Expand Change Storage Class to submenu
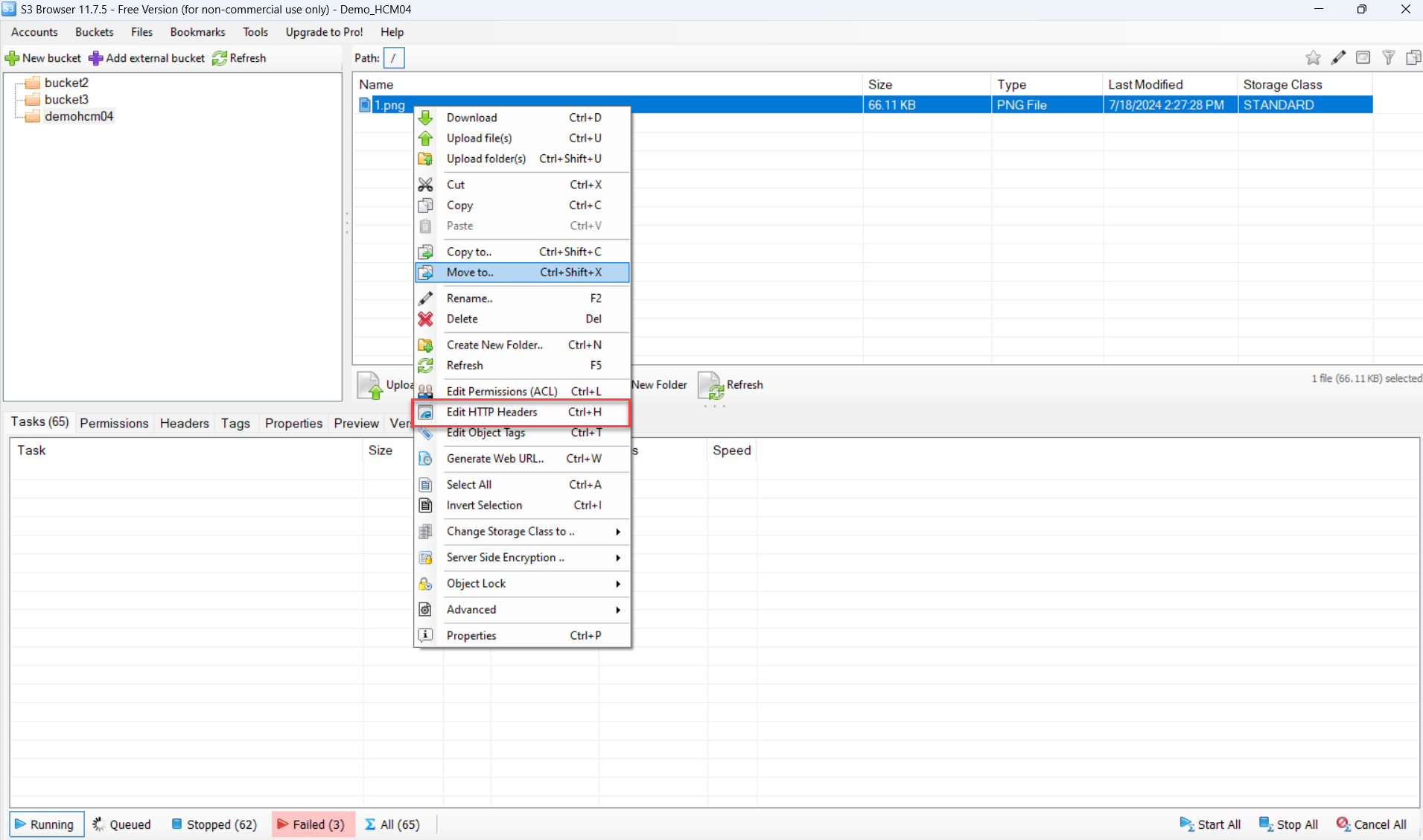 point(617,532)
